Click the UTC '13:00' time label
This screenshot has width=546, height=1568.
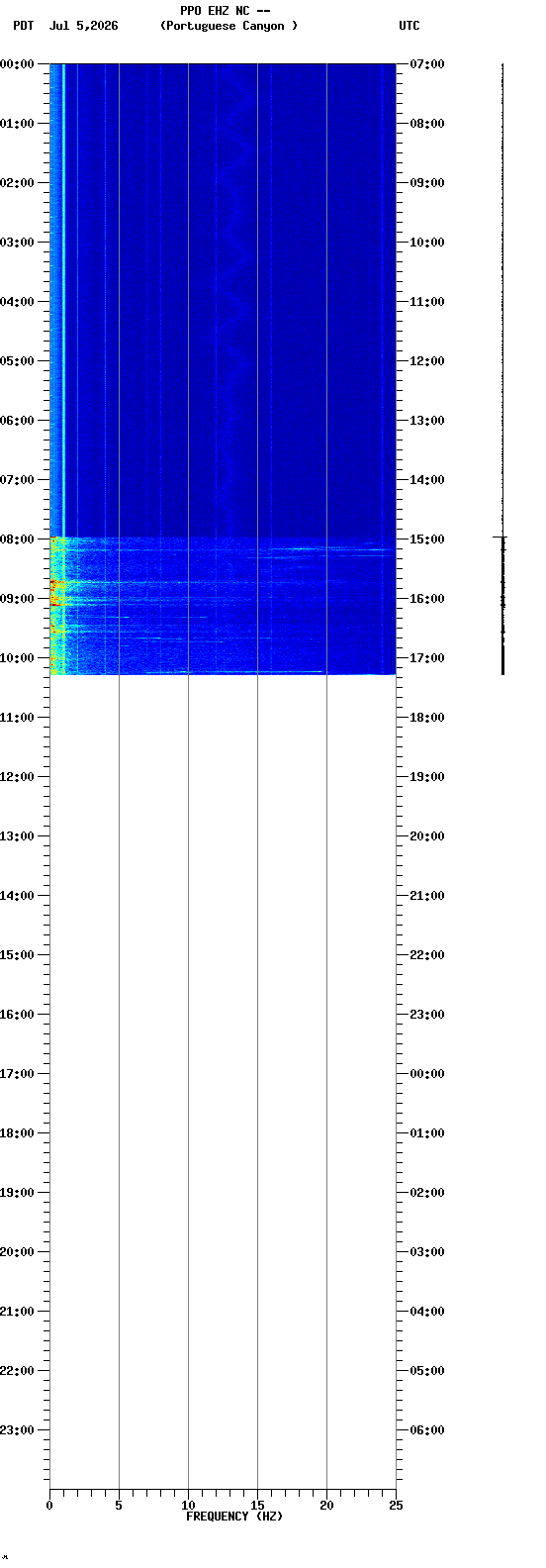coord(427,421)
